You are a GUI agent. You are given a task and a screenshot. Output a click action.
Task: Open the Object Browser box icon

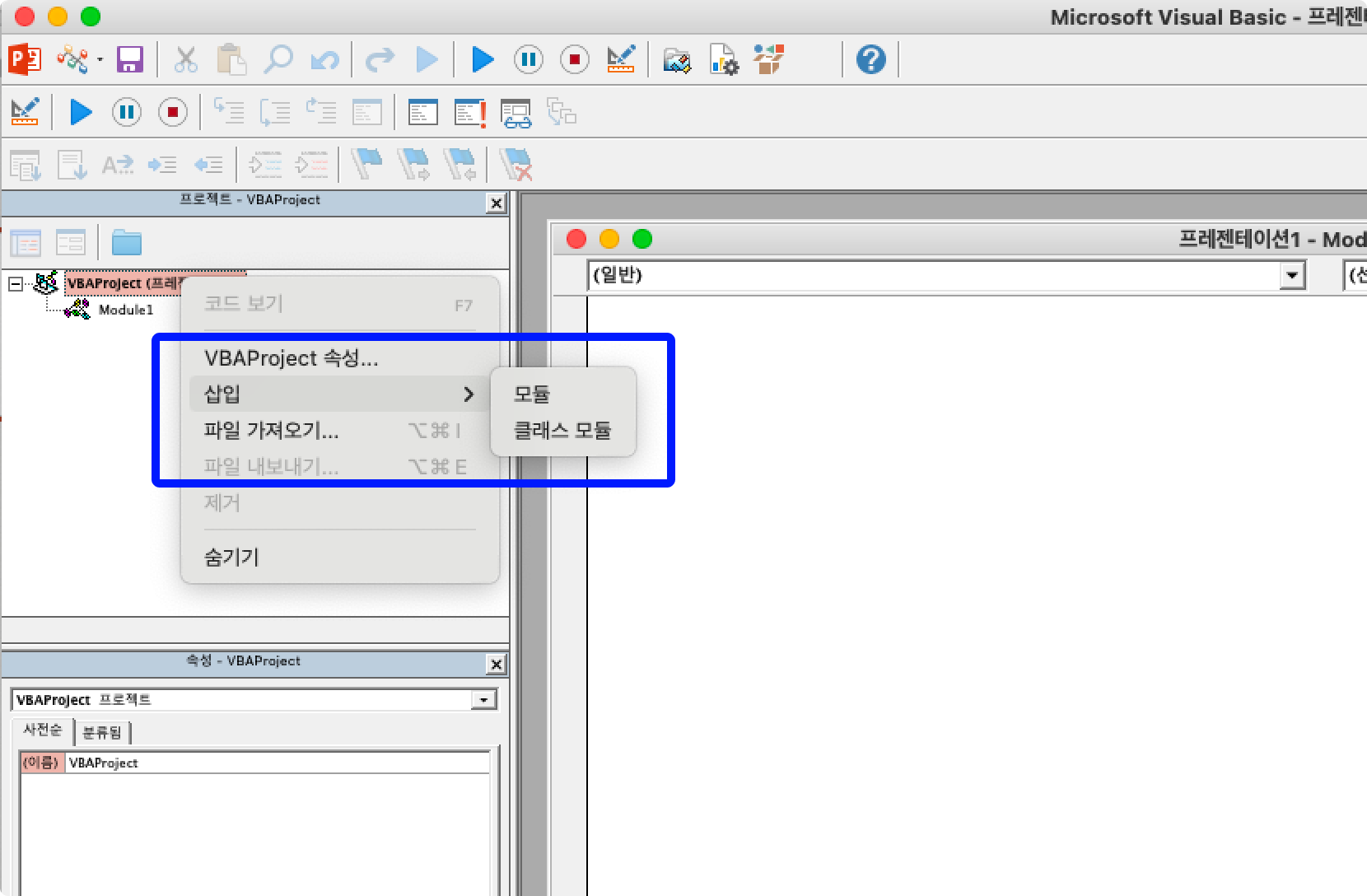tap(769, 59)
